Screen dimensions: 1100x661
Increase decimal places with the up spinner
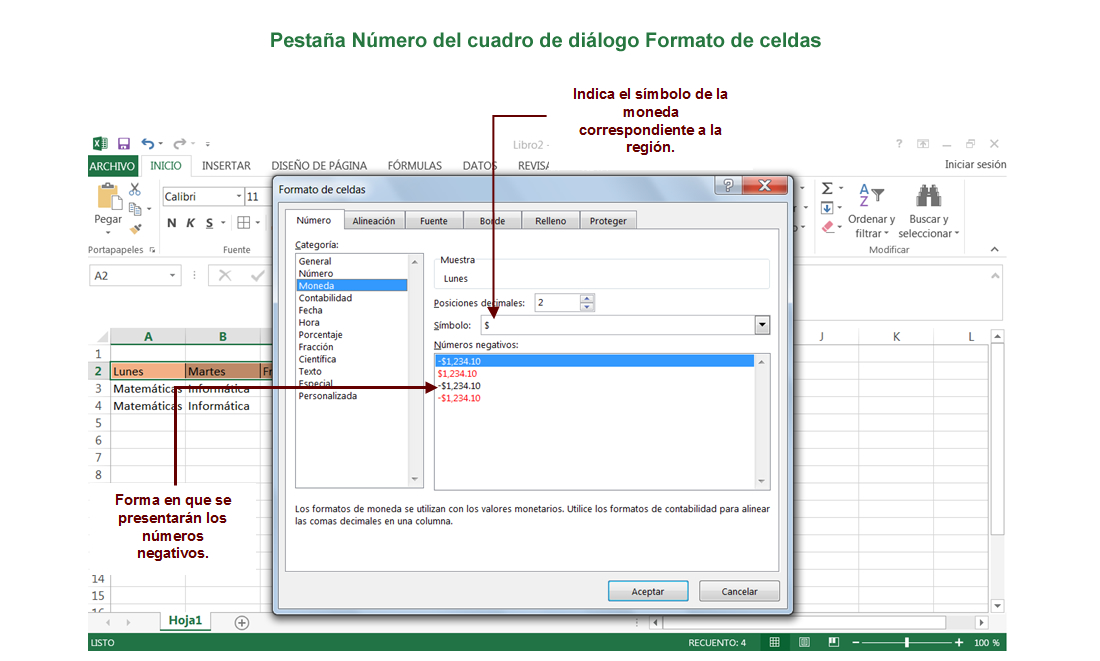click(587, 298)
